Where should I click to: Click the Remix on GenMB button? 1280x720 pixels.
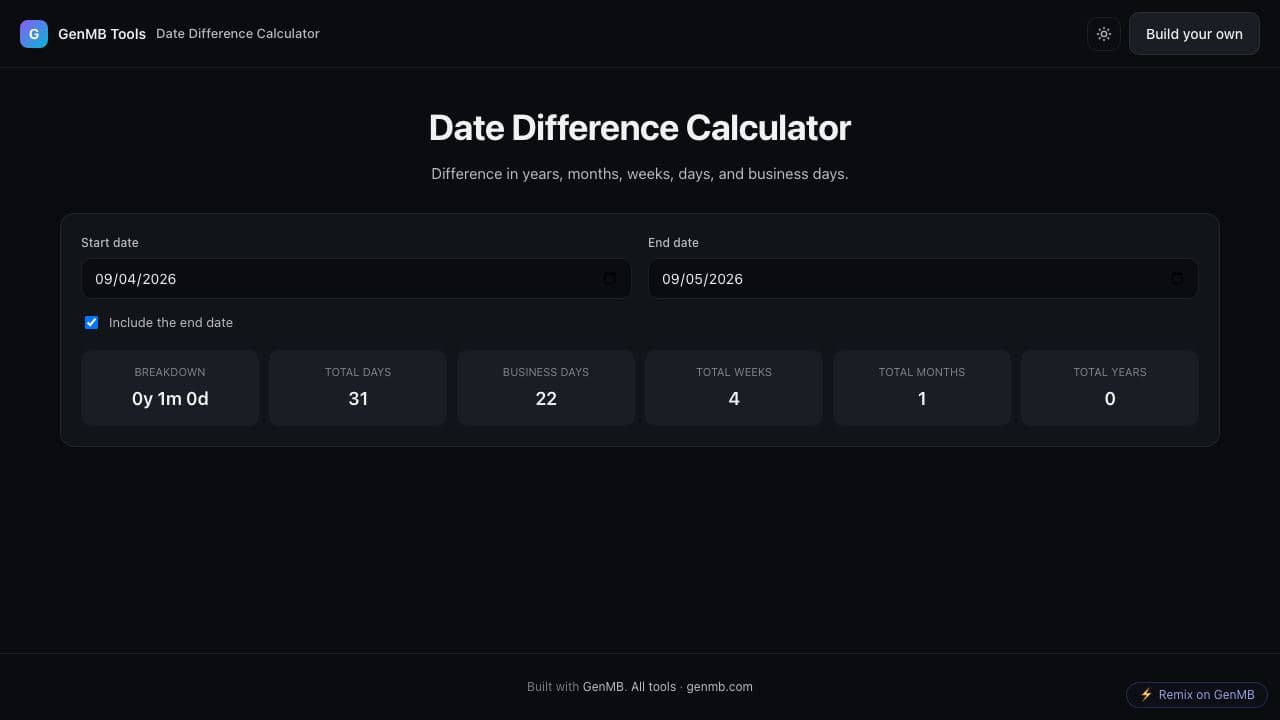coord(1197,695)
